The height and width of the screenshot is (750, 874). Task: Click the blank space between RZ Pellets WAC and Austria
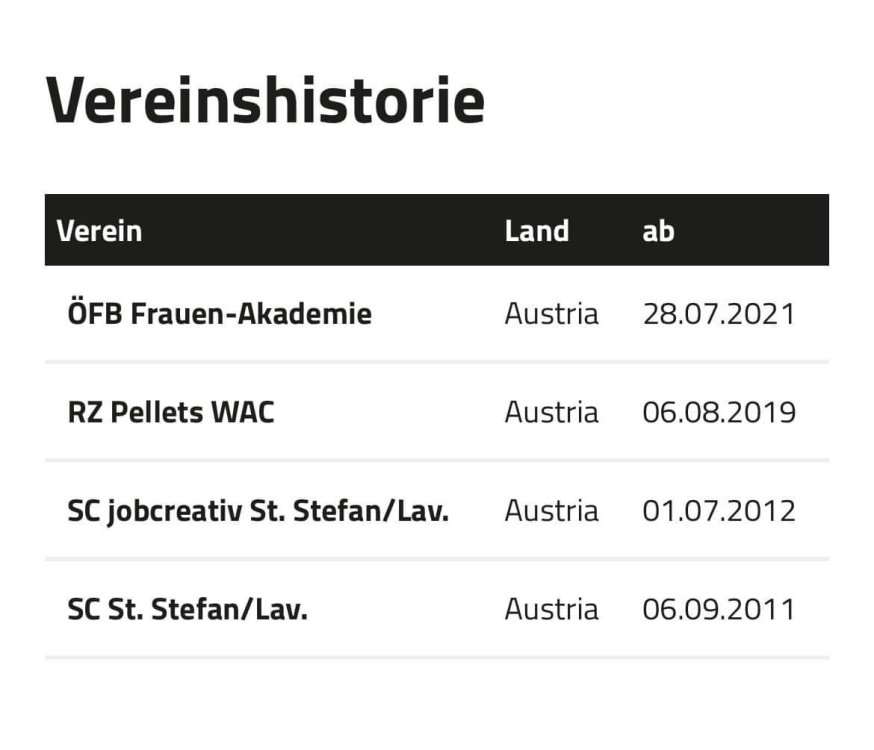(x=390, y=412)
